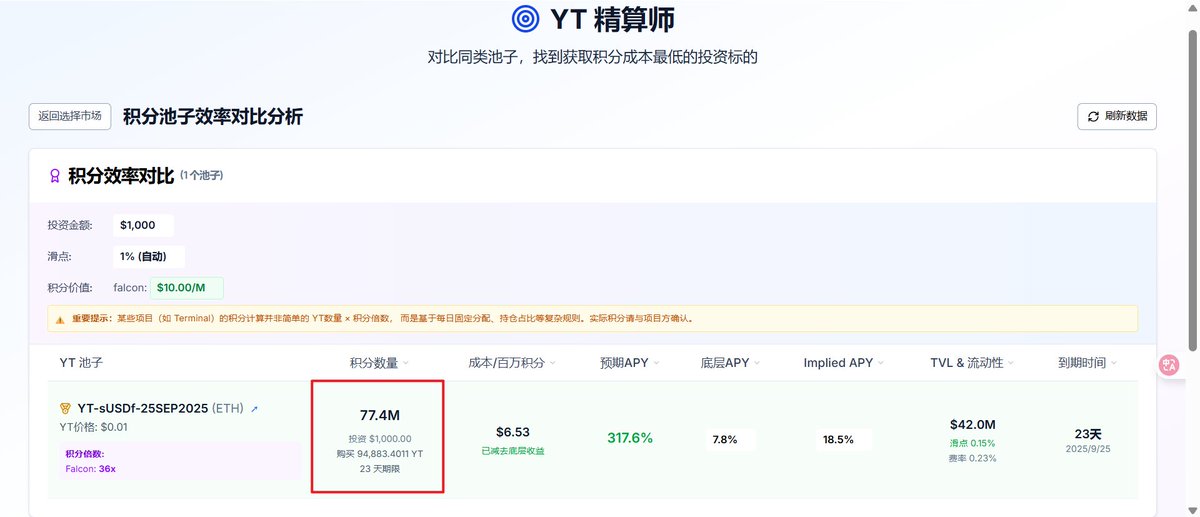Image resolution: width=1200 pixels, height=517 pixels.
Task: Sort by 成本/百万积分 column header
Action: click(512, 363)
